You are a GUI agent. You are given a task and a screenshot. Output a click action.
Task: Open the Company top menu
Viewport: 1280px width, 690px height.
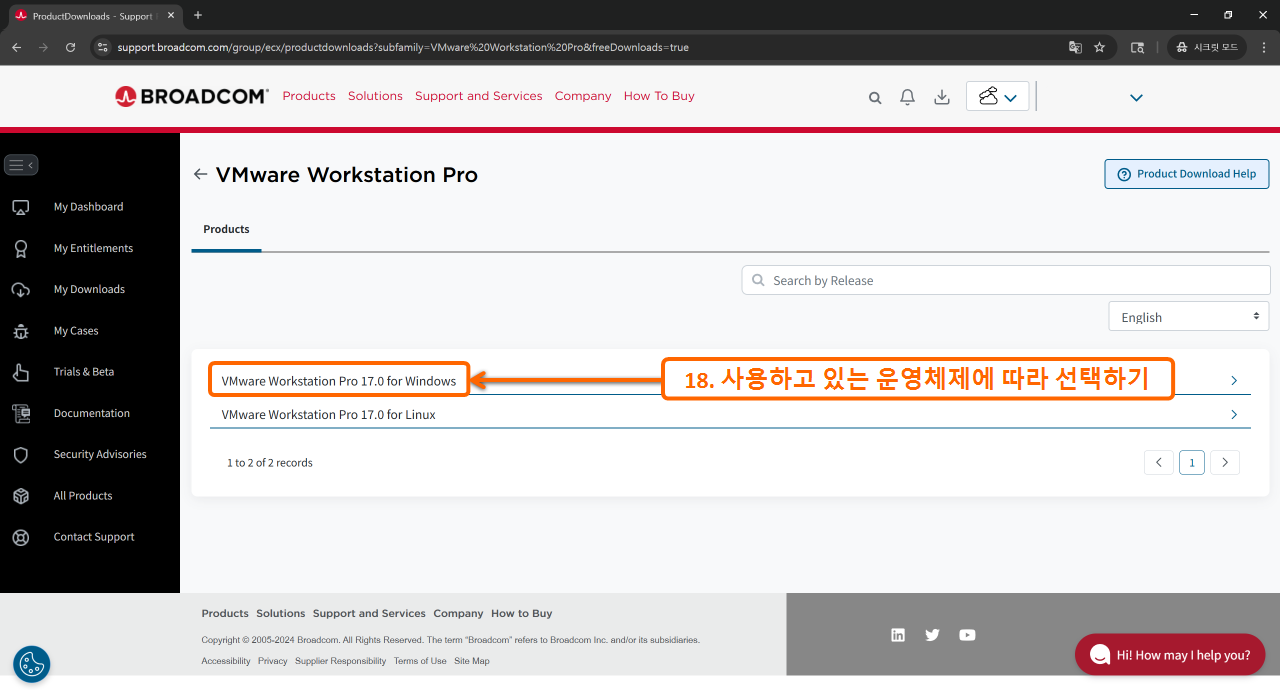pos(583,96)
